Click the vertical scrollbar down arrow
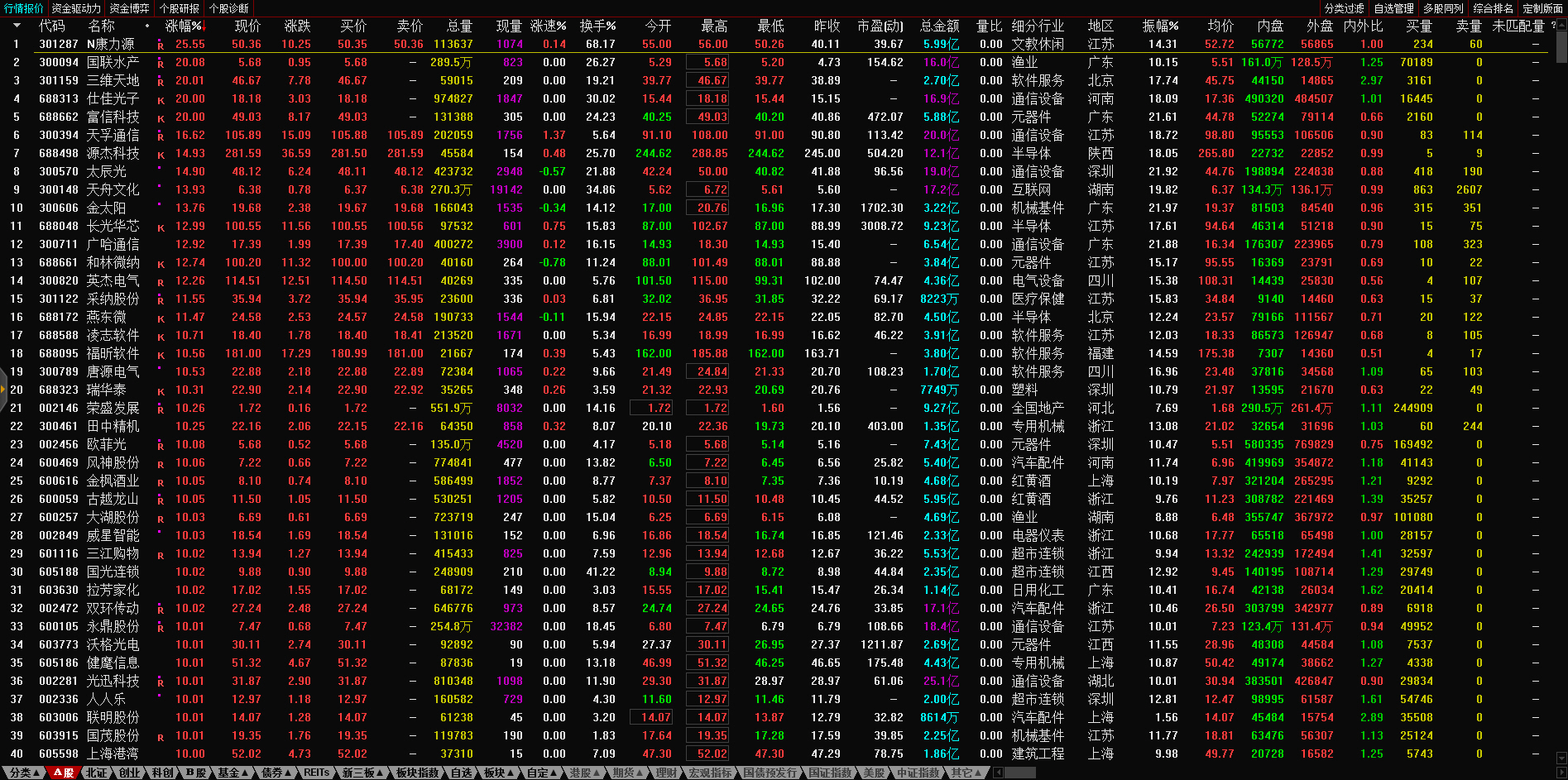 [x=1561, y=758]
